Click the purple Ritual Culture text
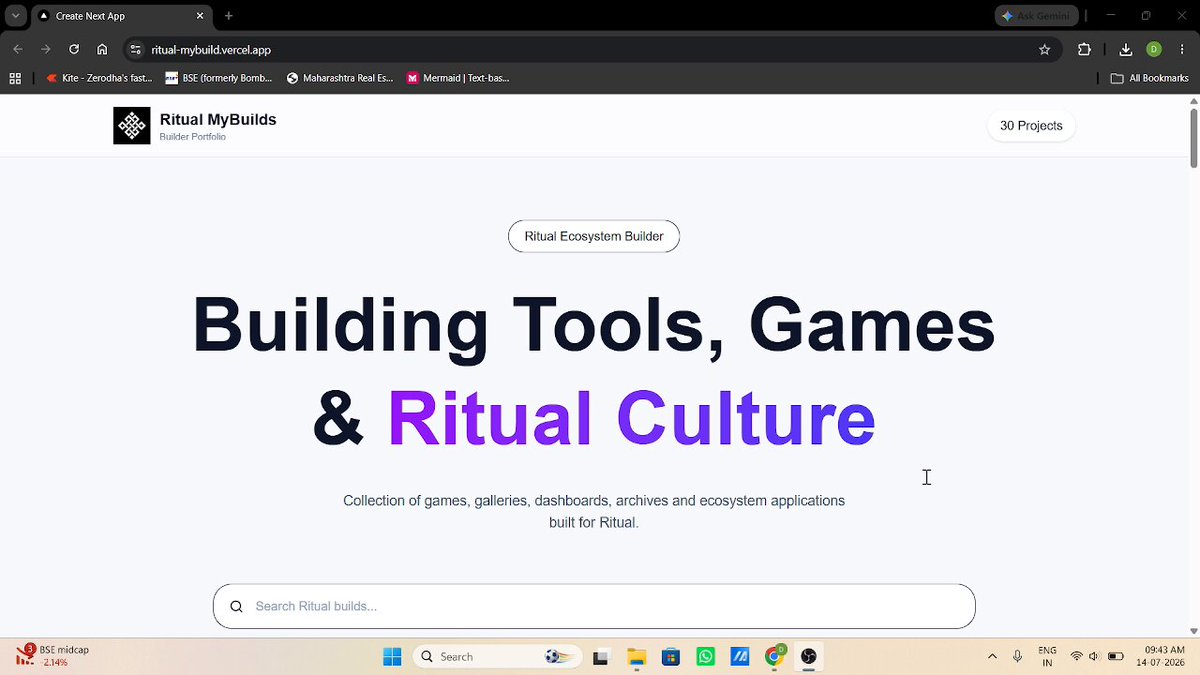This screenshot has height=675, width=1200. (631, 418)
